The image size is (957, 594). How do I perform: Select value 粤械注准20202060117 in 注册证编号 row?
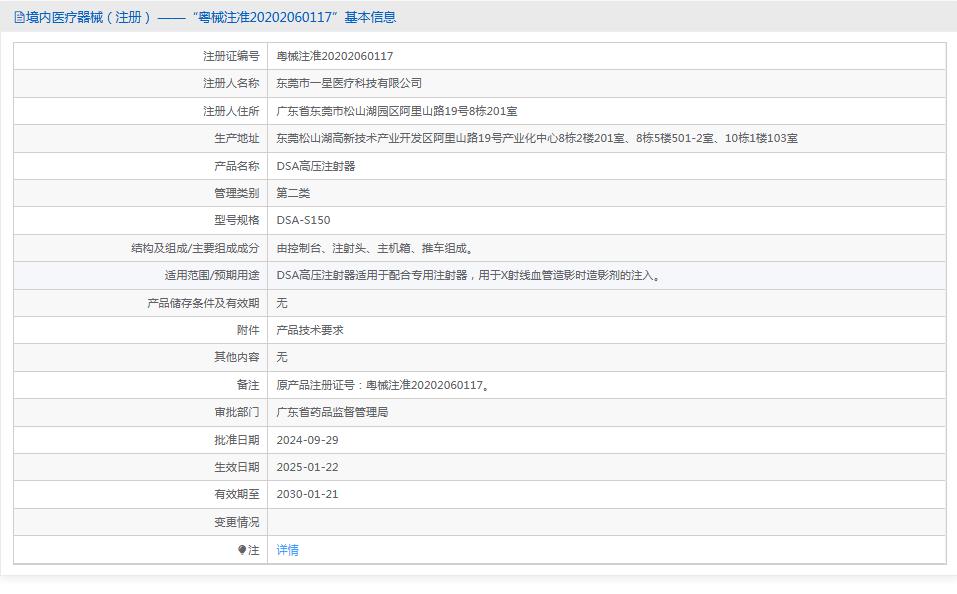click(x=334, y=56)
